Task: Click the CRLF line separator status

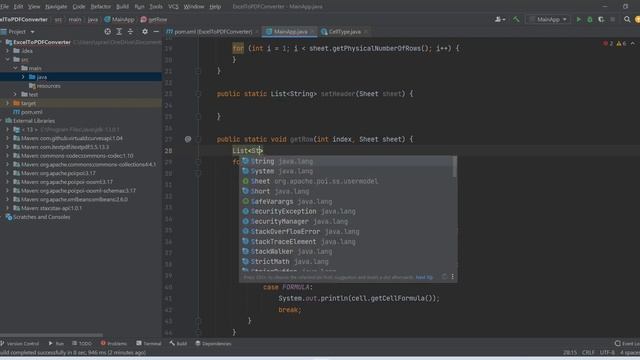Action: [x=588, y=352]
